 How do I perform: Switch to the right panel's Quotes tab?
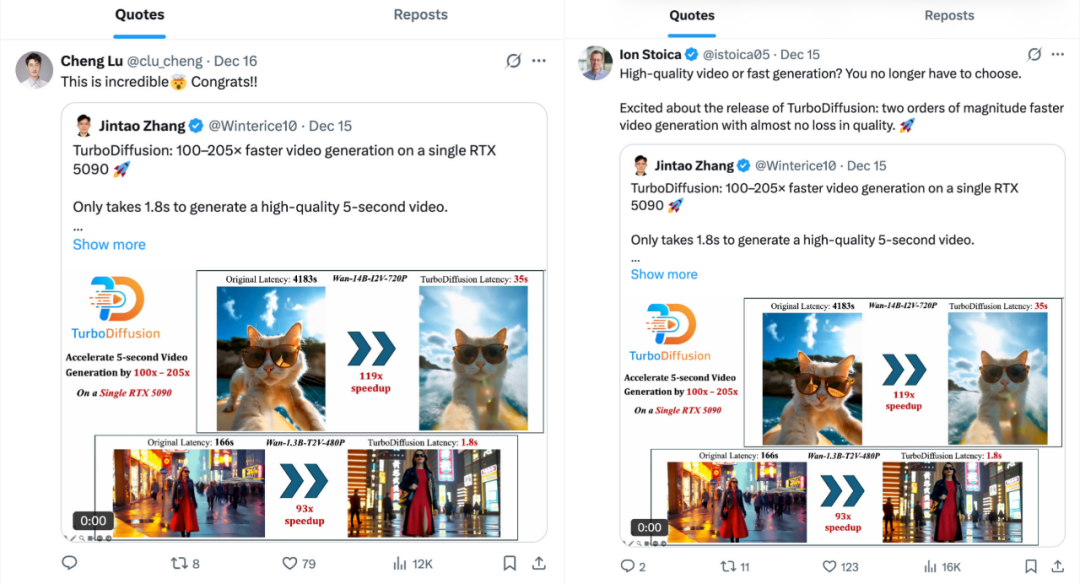tap(692, 16)
